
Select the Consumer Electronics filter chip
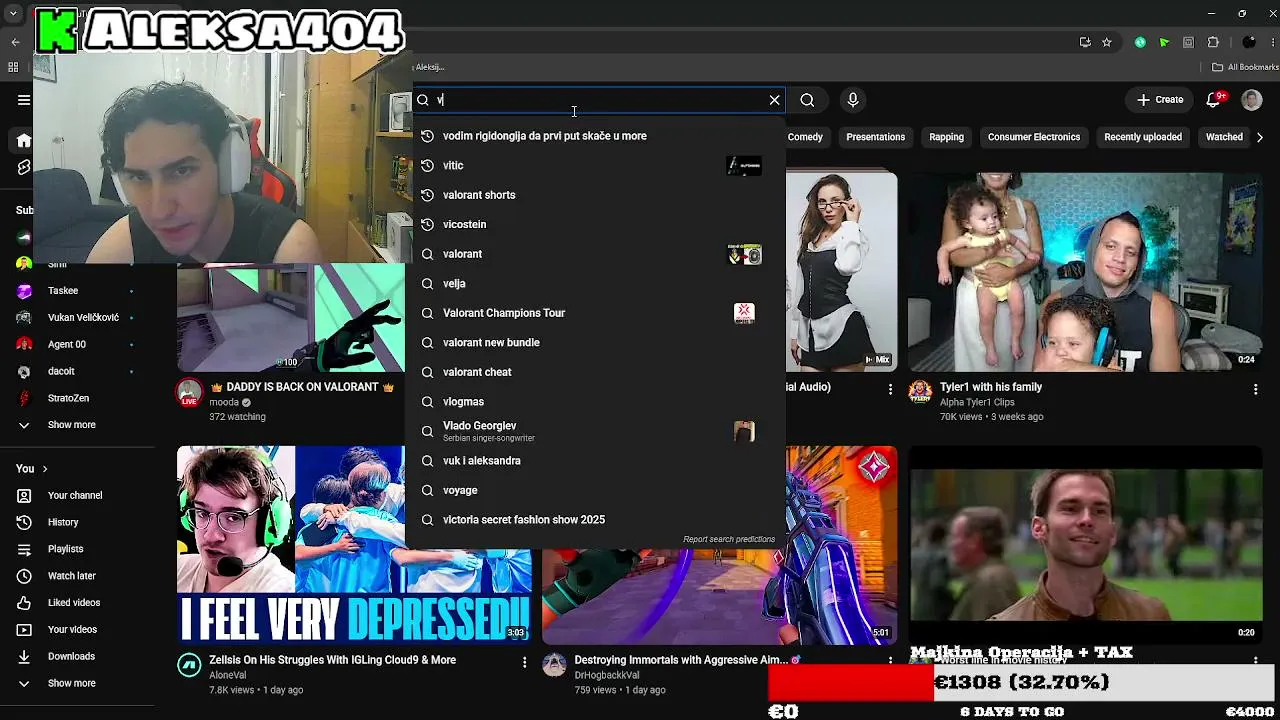pos(1034,137)
